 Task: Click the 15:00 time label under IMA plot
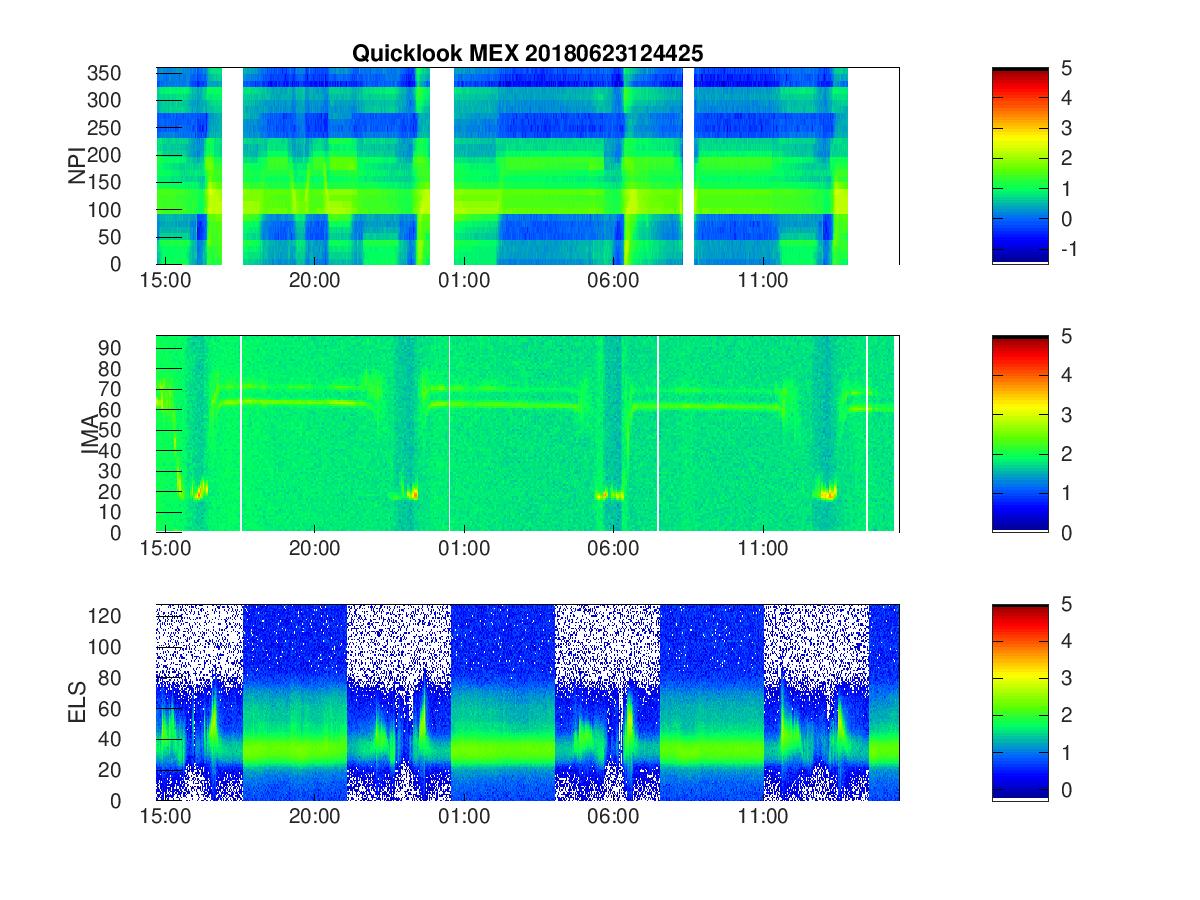click(166, 549)
